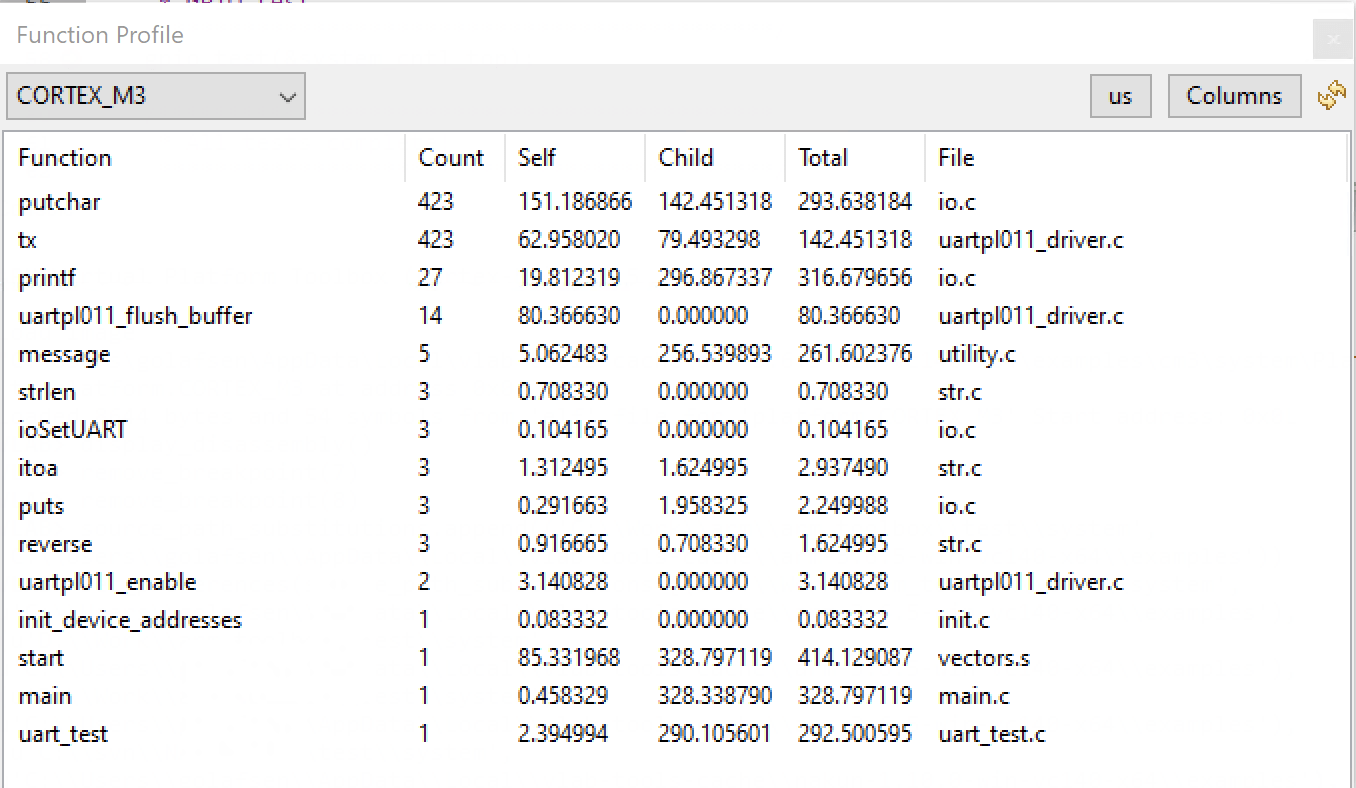The height and width of the screenshot is (788, 1356).
Task: Select the putchar function row
Action: click(x=676, y=202)
